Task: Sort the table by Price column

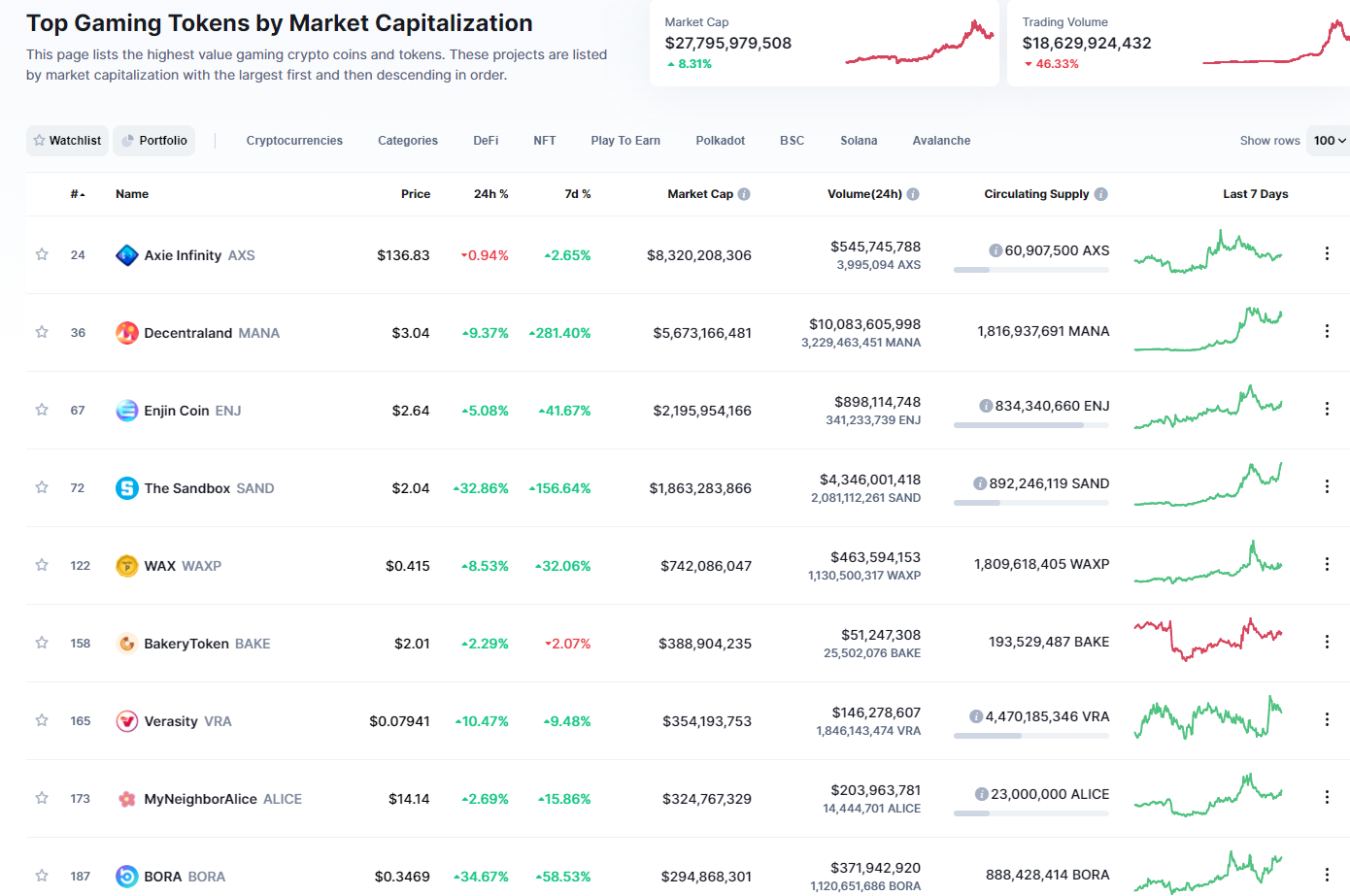Action: 416,194
